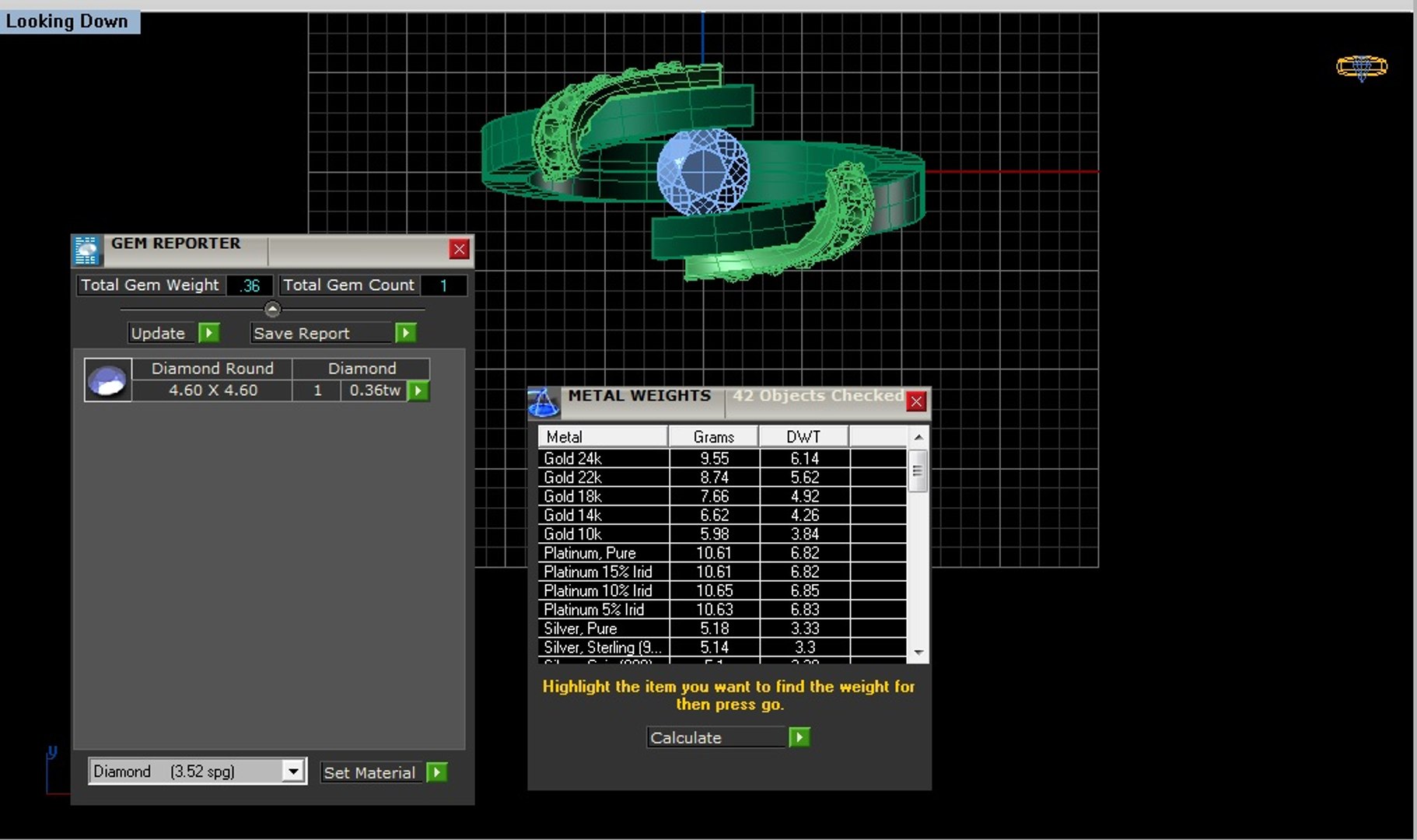Select the Silver, Pure row

click(x=722, y=628)
